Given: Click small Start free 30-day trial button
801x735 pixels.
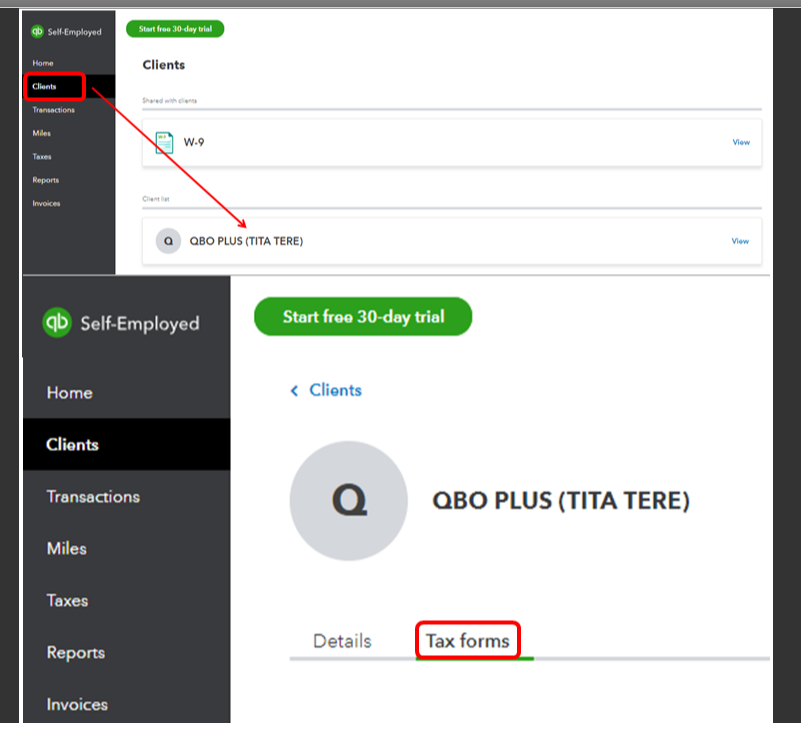Looking at the screenshot, I should tap(175, 29).
